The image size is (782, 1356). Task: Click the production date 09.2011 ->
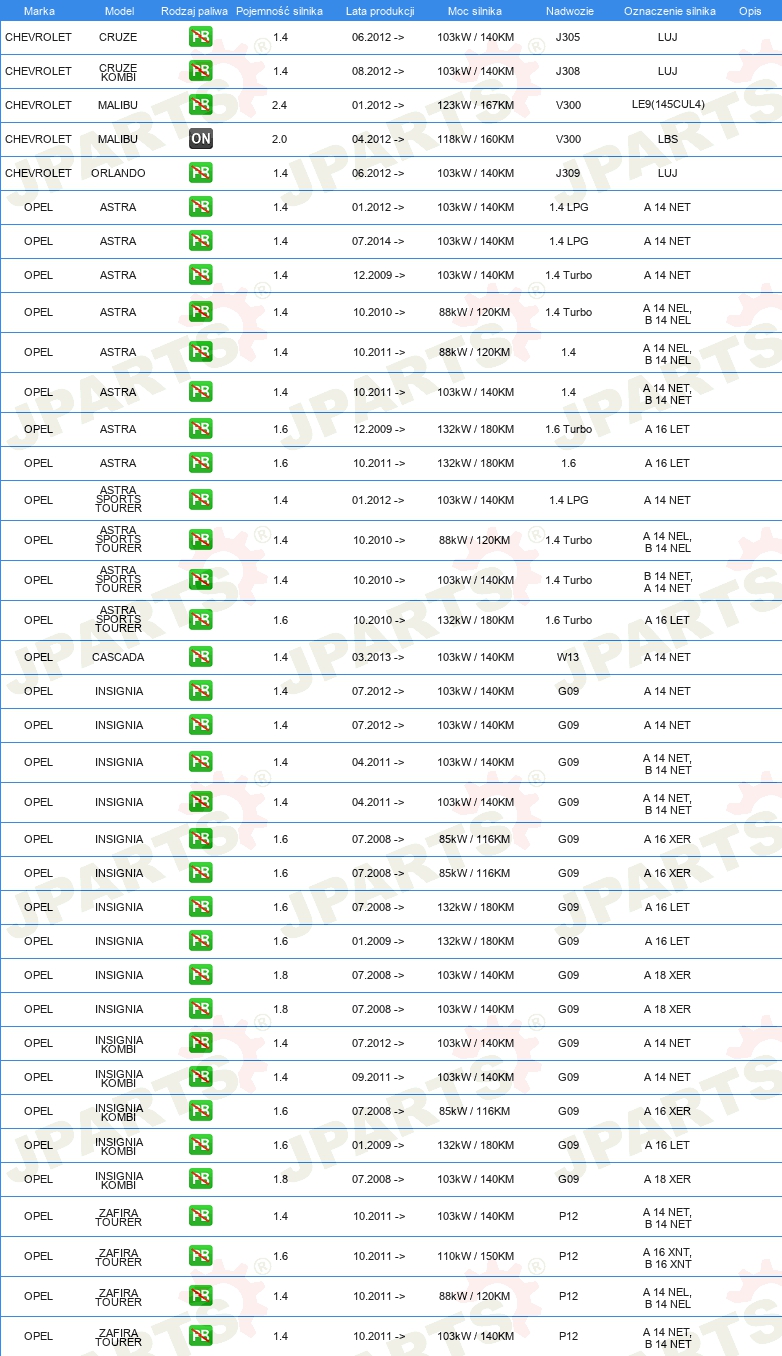coord(379,1077)
